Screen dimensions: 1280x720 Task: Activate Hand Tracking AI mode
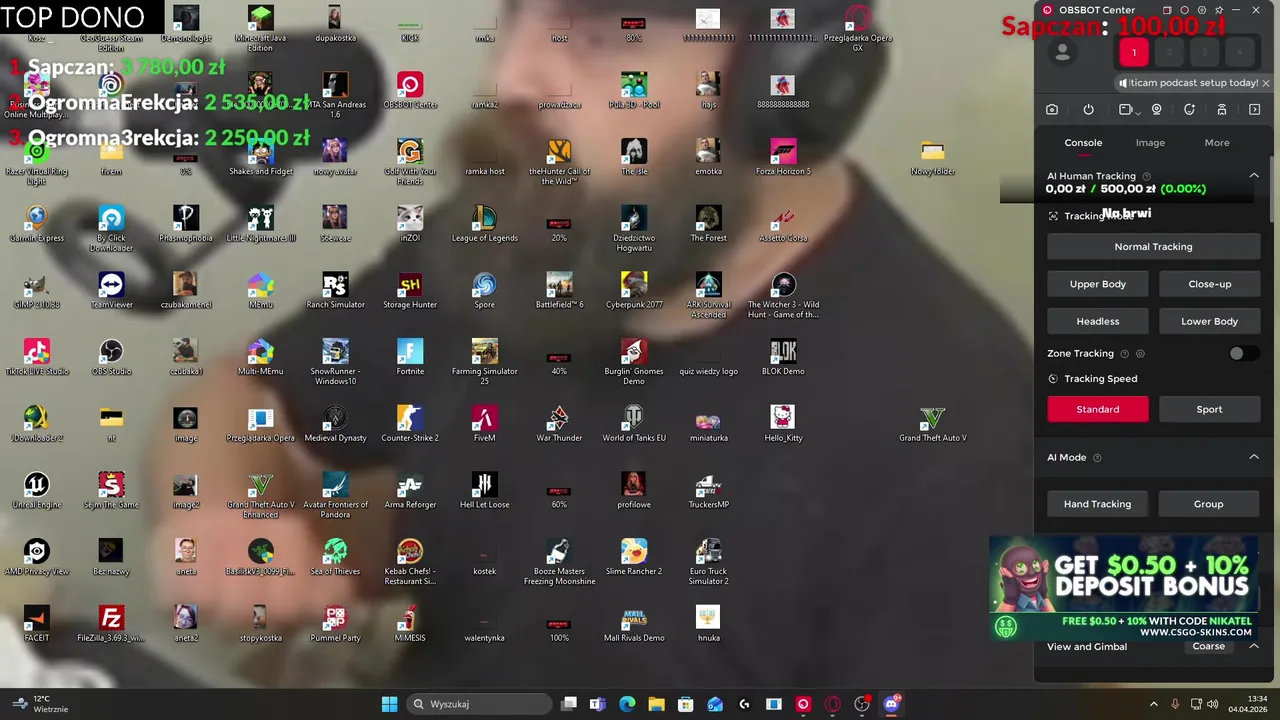(x=1098, y=504)
